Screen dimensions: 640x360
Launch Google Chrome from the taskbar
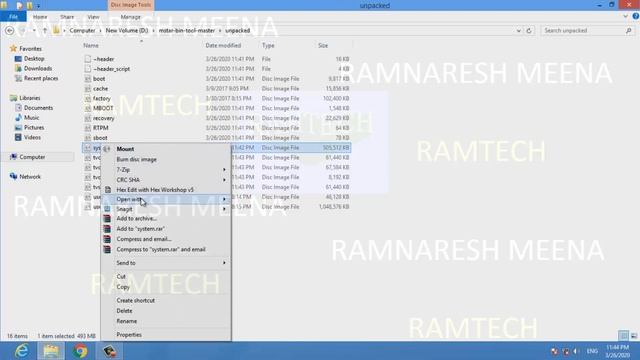coord(80,351)
